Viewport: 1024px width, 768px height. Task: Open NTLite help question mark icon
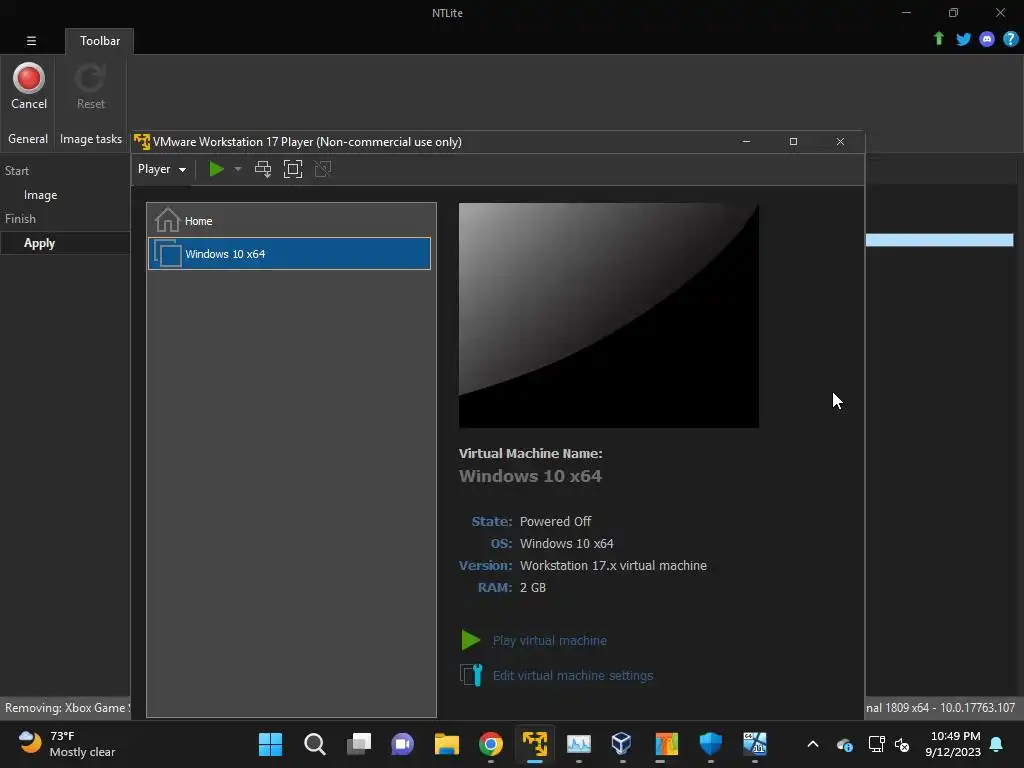point(1010,39)
